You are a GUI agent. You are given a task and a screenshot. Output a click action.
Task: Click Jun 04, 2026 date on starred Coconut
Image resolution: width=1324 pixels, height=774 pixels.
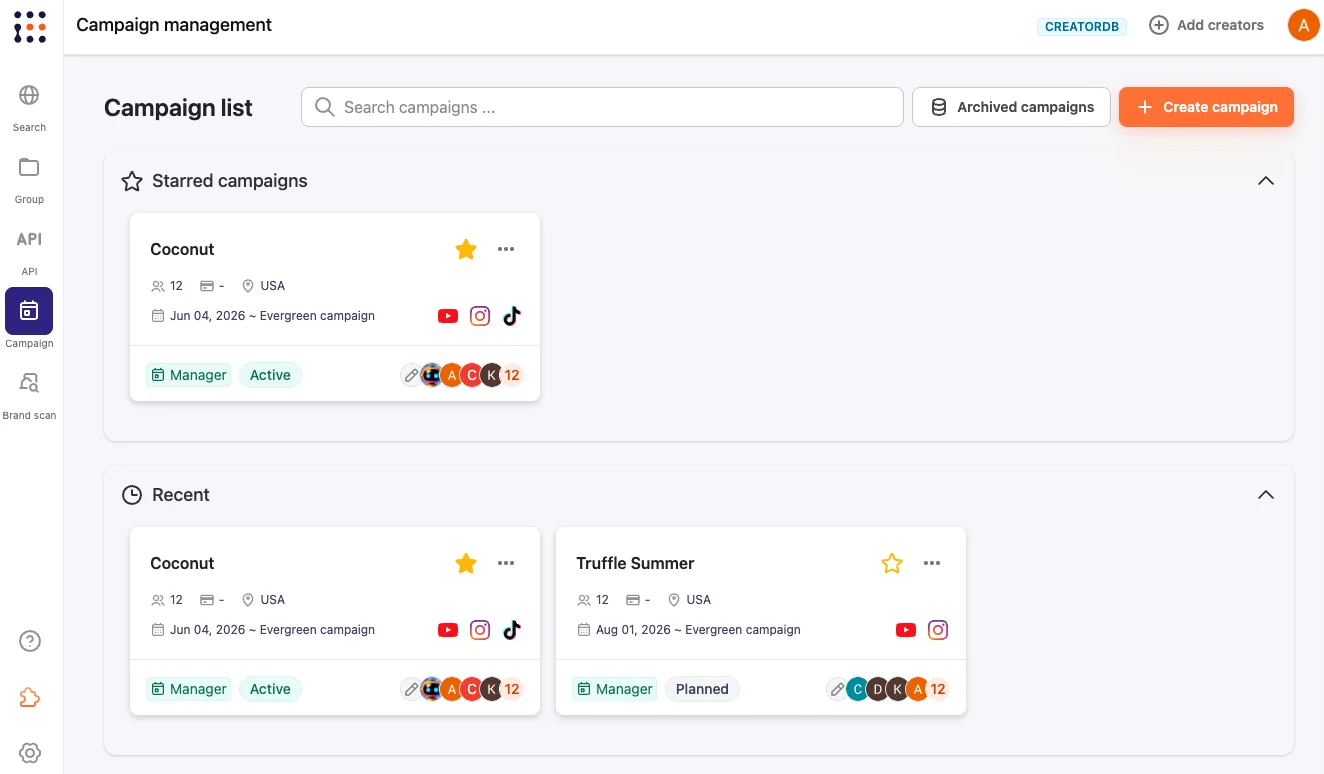point(207,316)
